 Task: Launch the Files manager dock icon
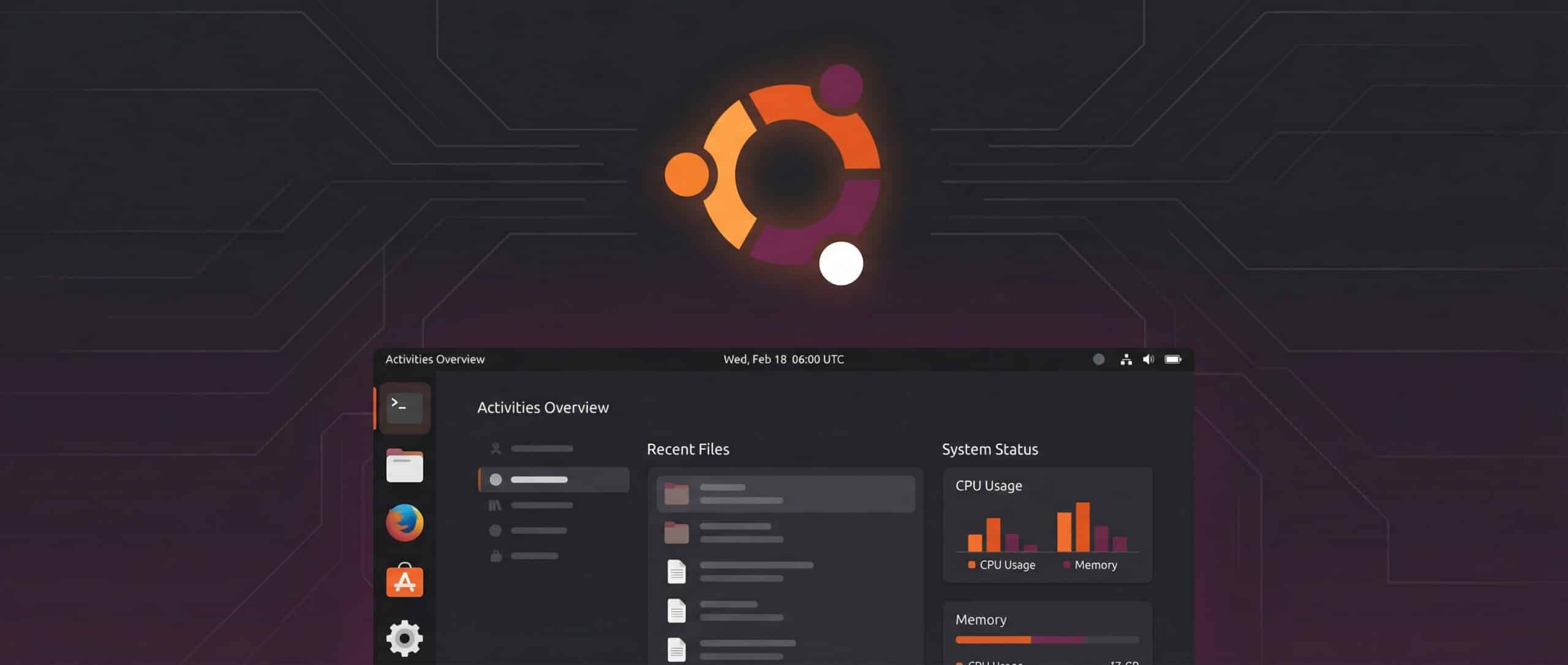coord(404,466)
